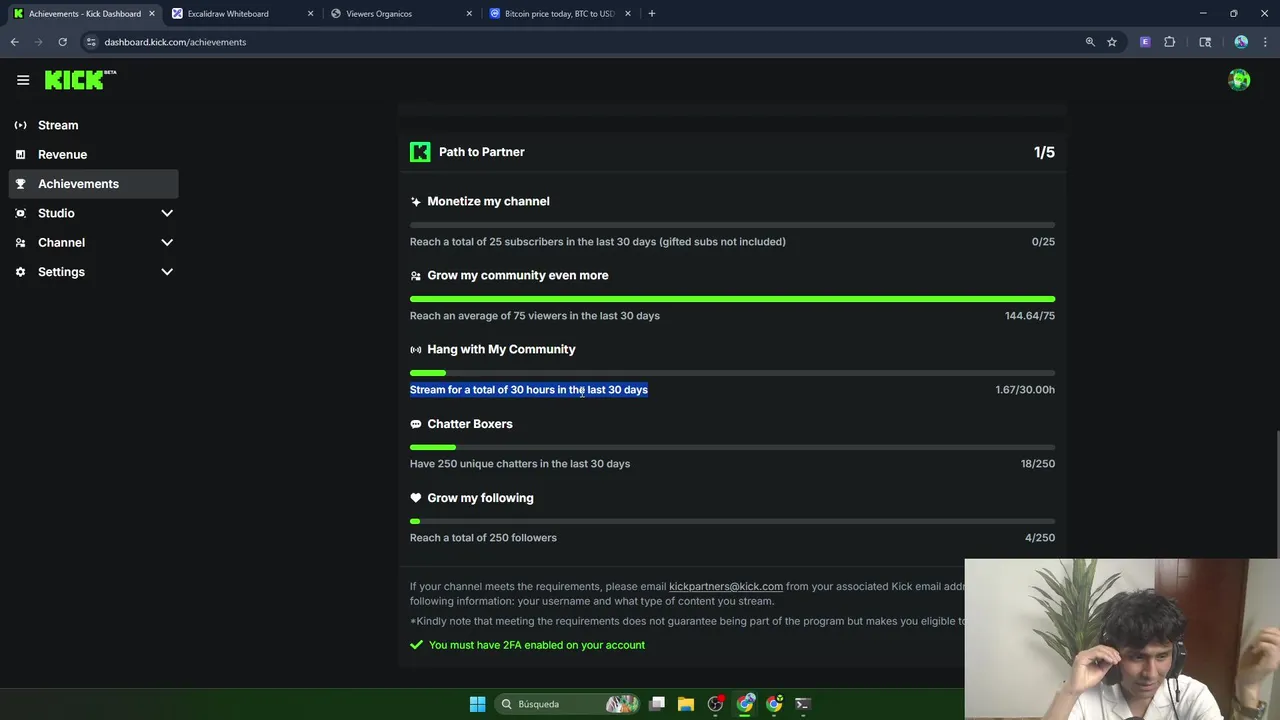
Task: Click the Grow my community progress bar
Action: 732,299
